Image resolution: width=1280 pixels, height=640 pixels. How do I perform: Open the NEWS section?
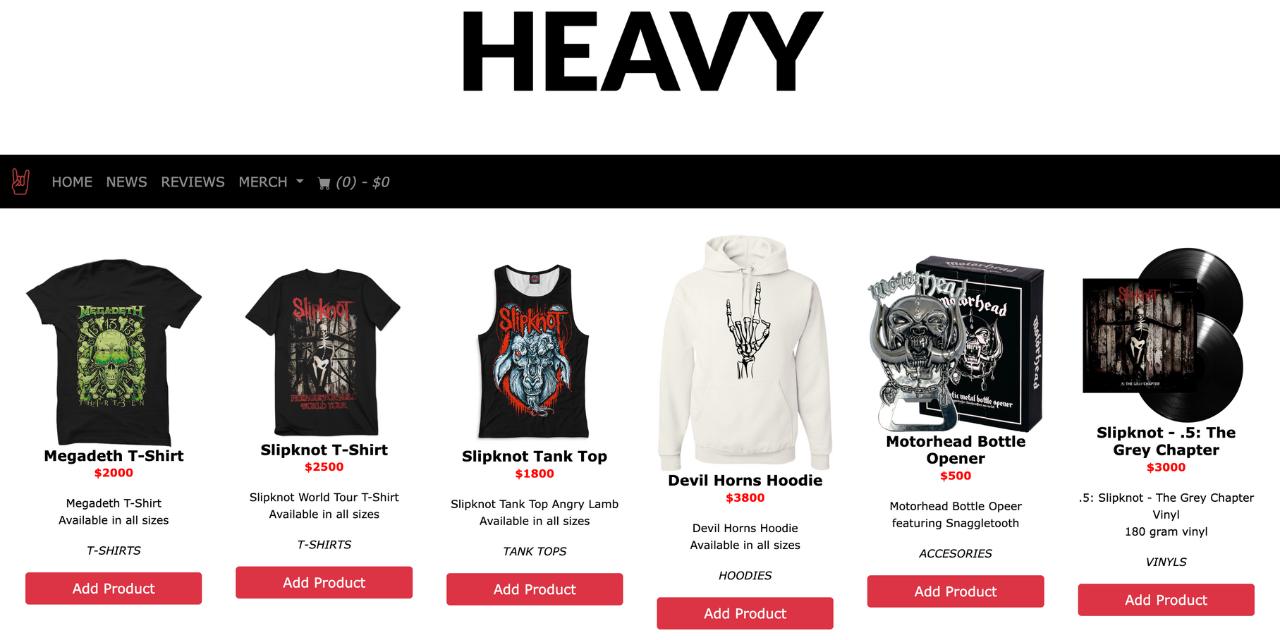126,182
